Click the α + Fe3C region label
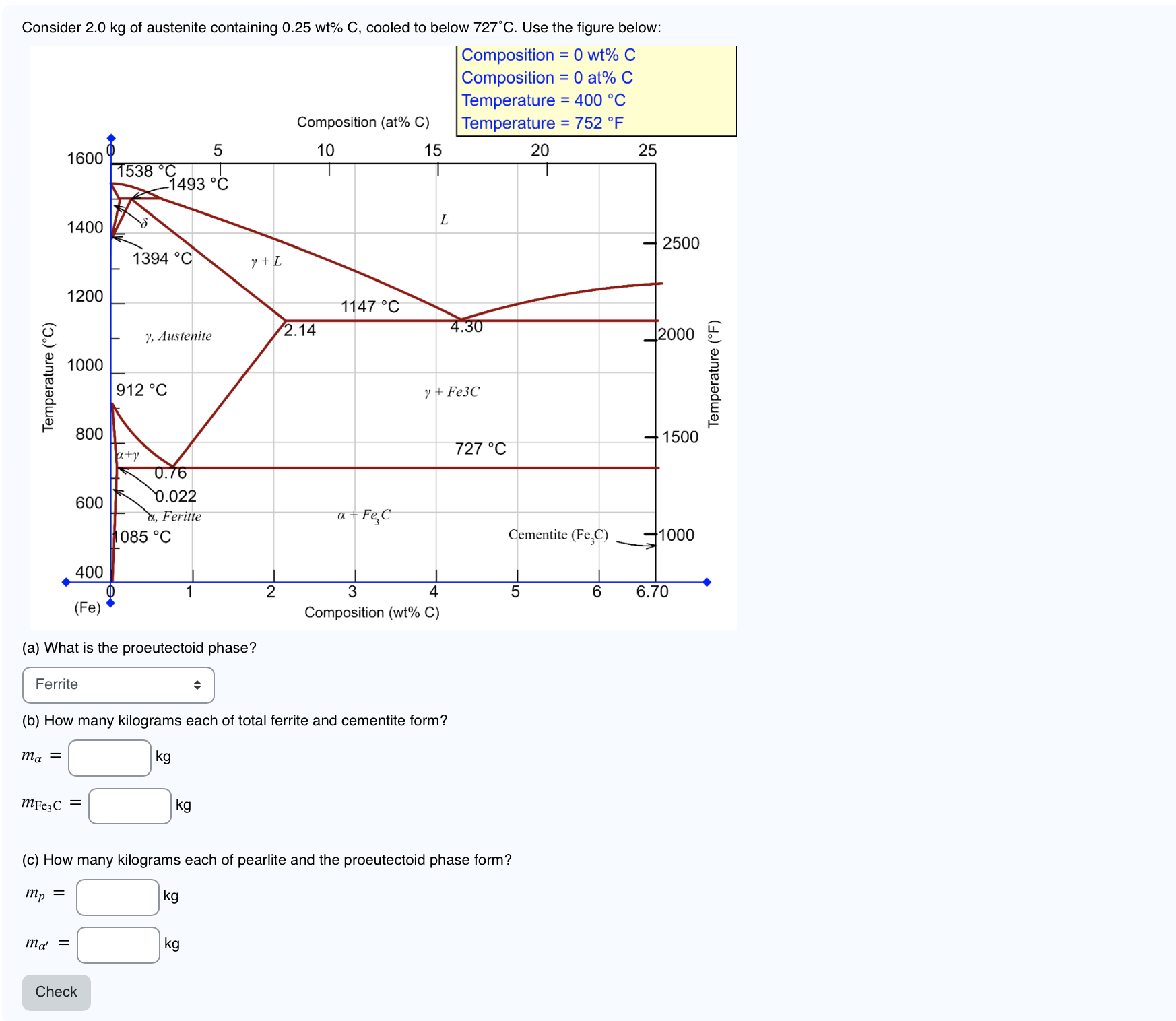The width and height of the screenshot is (1176, 1021). [364, 516]
